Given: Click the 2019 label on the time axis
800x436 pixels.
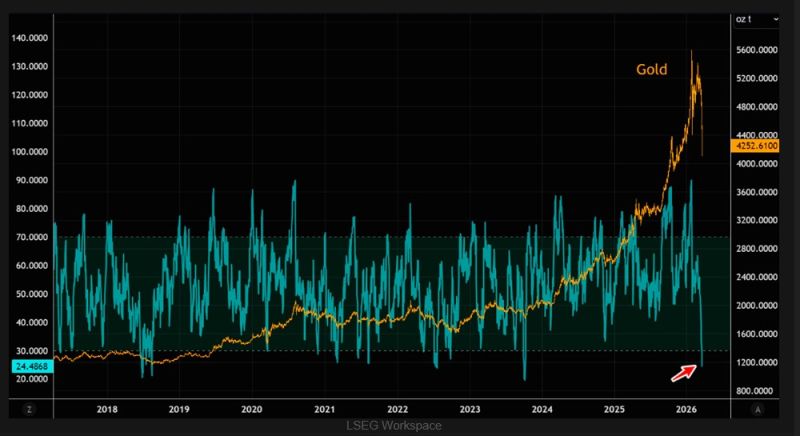Looking at the screenshot, I should coord(179,409).
